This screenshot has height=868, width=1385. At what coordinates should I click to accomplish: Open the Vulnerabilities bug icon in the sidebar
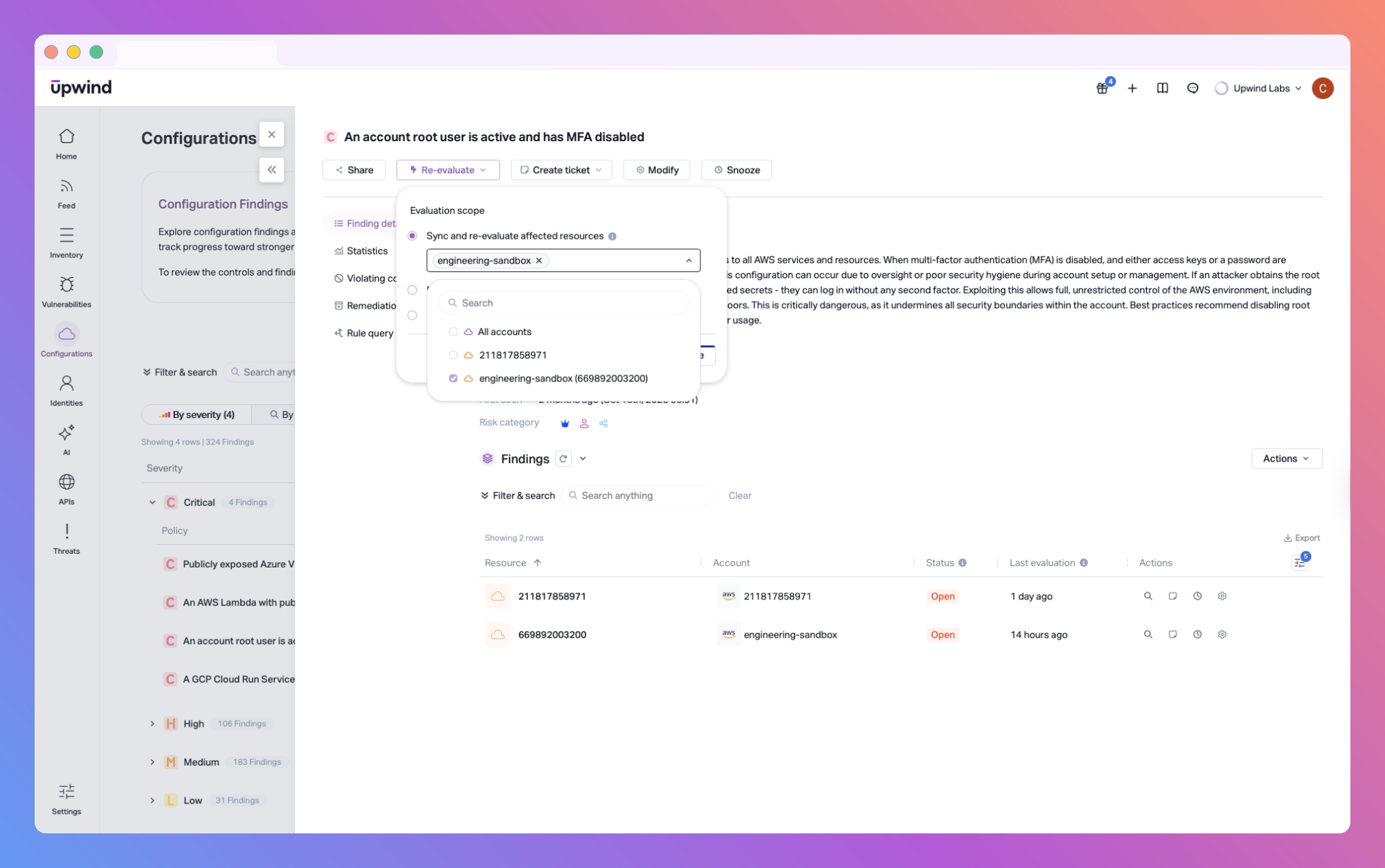tap(66, 285)
